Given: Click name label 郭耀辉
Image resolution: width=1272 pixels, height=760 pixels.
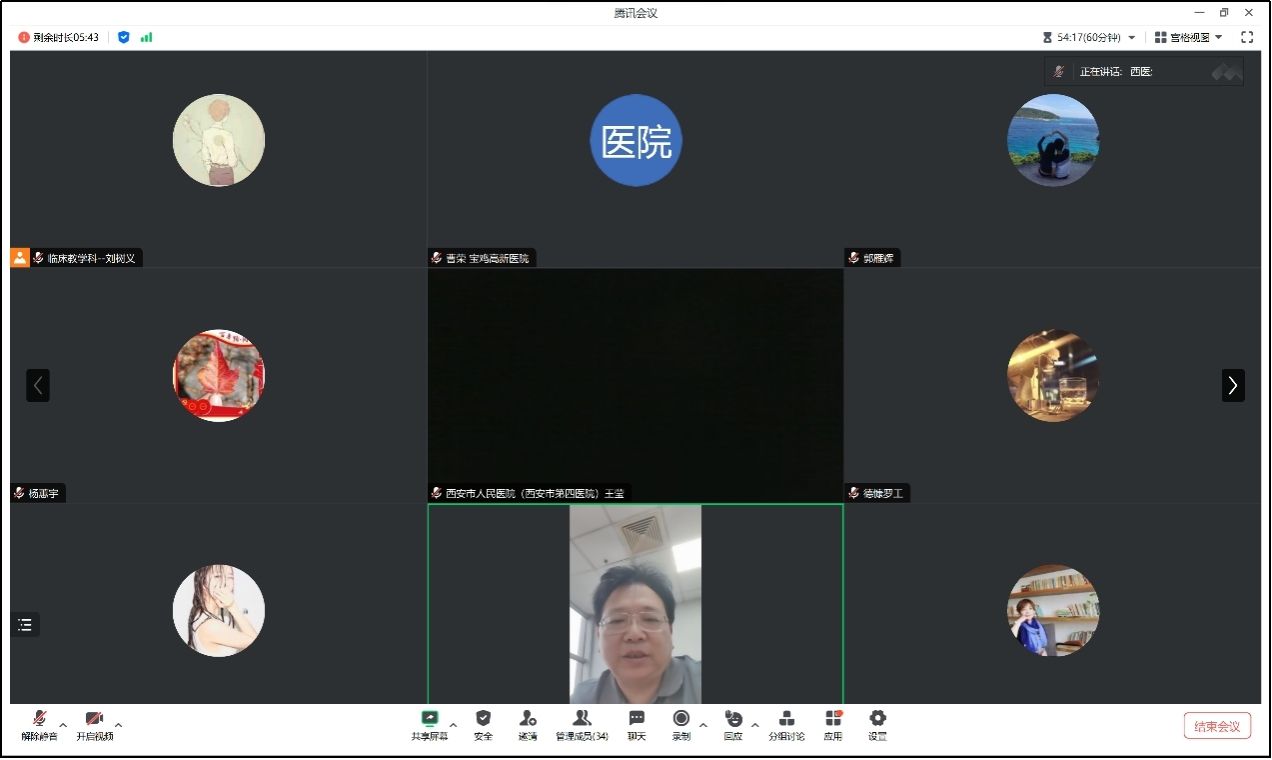Looking at the screenshot, I should pos(878,258).
